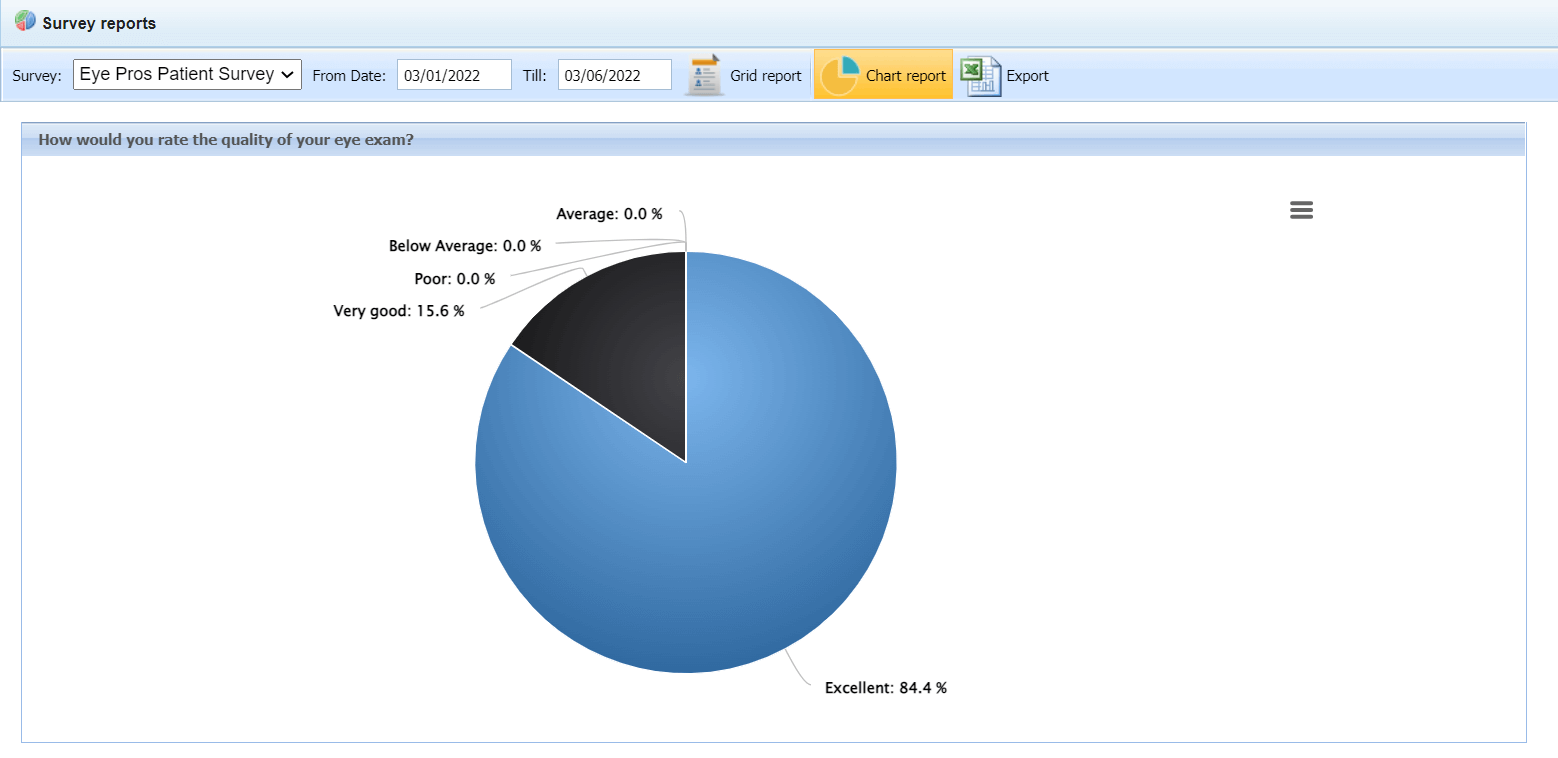Image resolution: width=1558 pixels, height=758 pixels.
Task: Click the 'Below Average: 0.0 %' label
Action: coord(465,246)
